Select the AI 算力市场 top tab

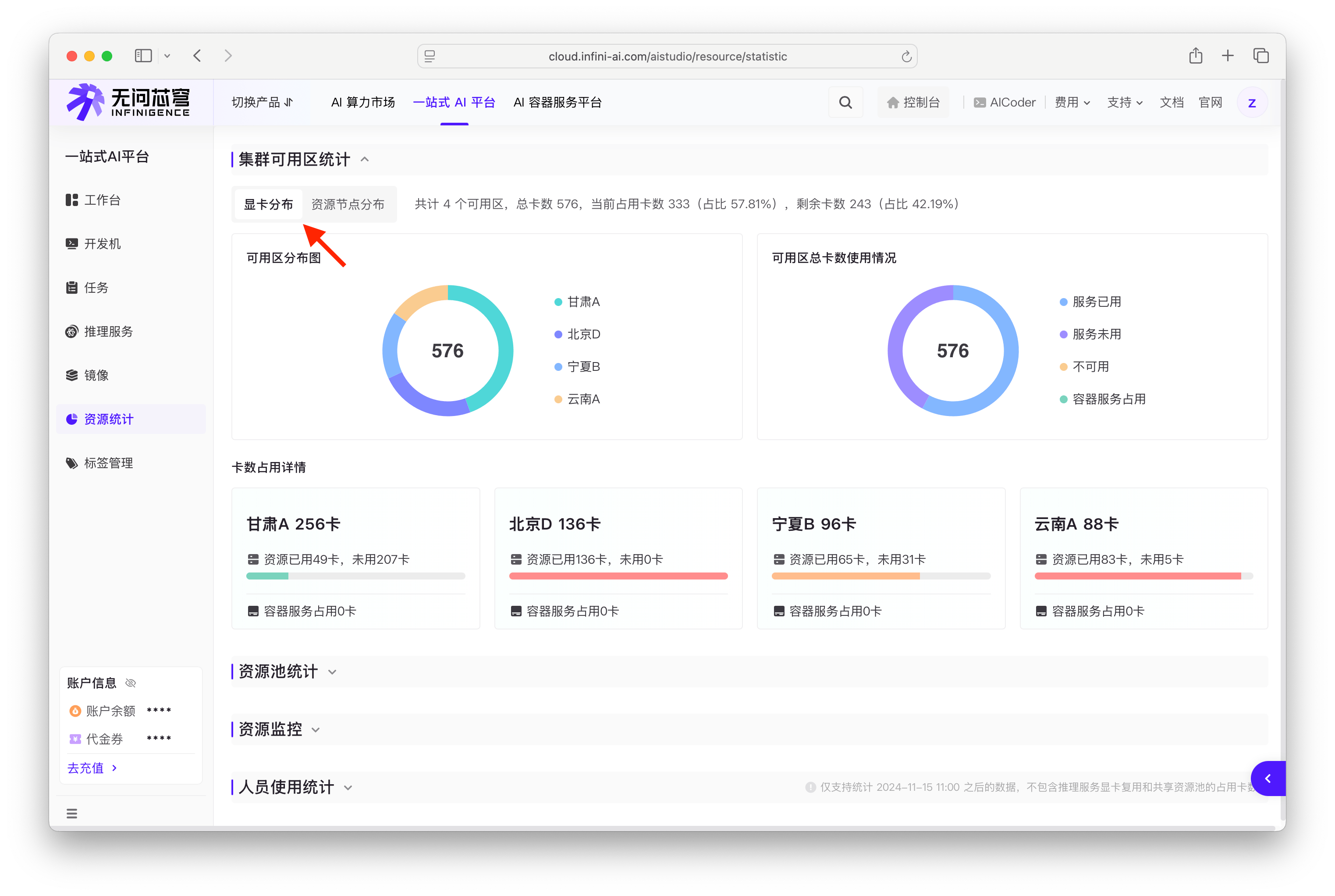pyautogui.click(x=363, y=102)
